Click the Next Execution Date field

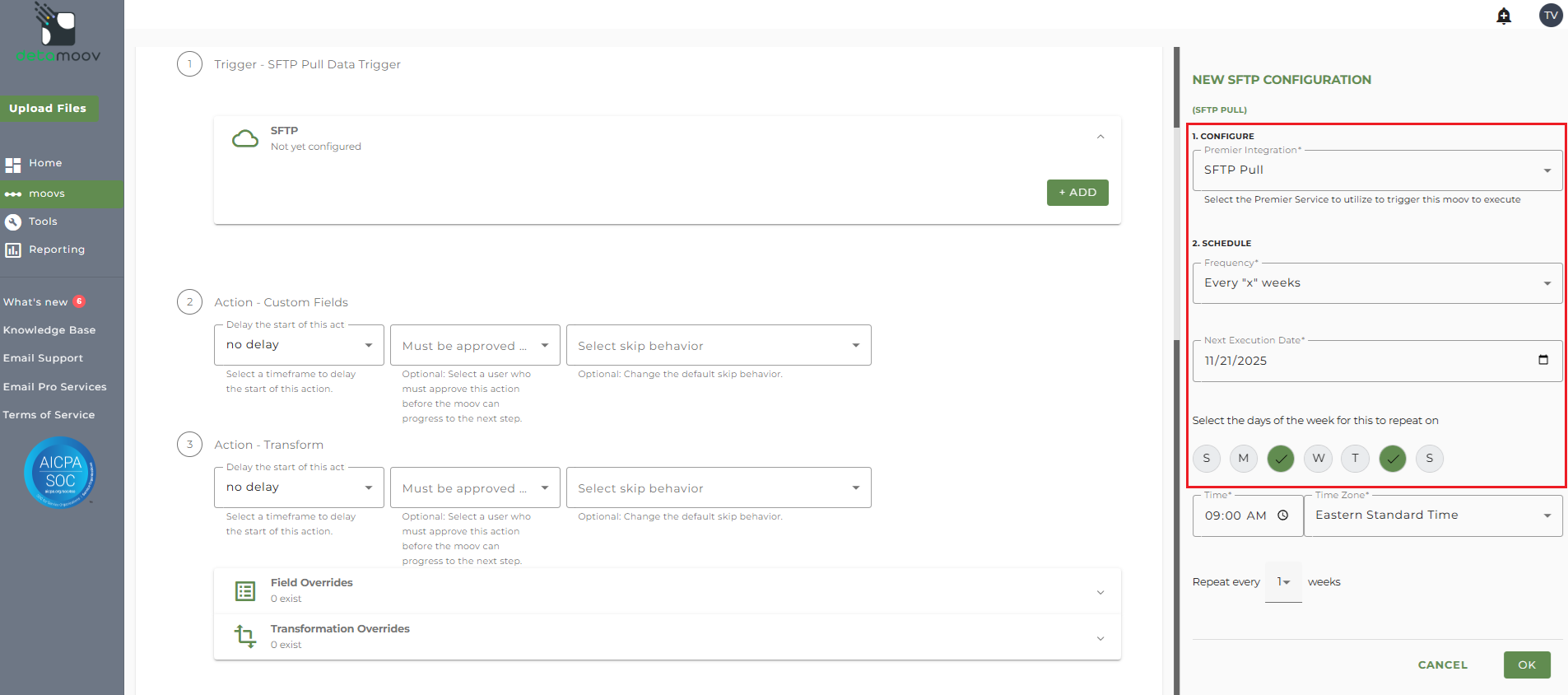[x=1358, y=361]
